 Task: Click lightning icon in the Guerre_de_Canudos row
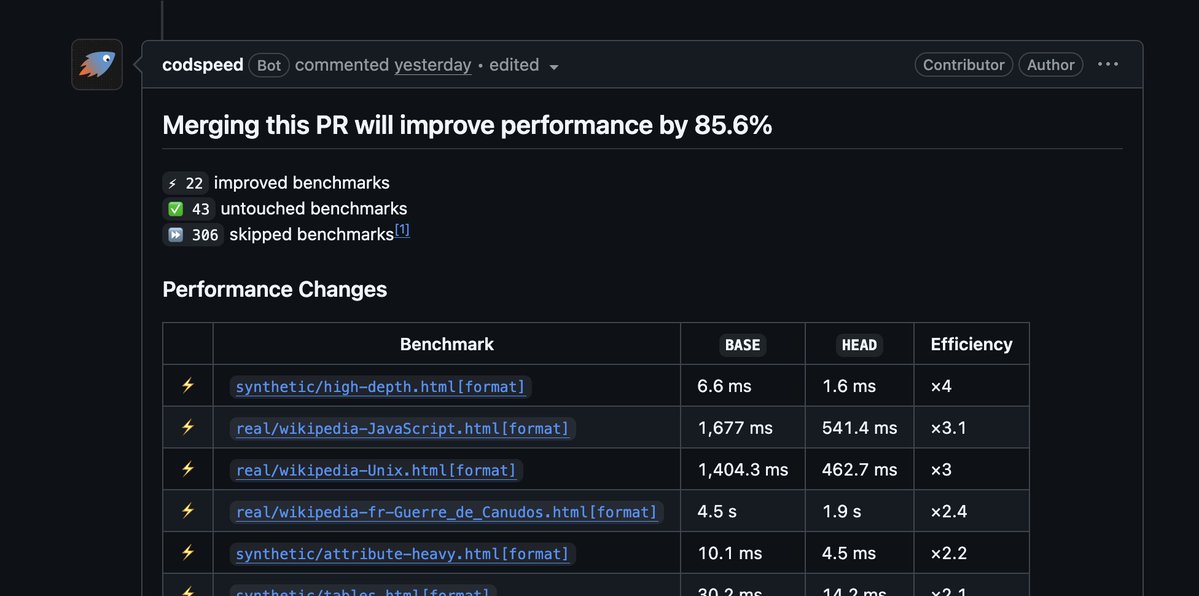[x=188, y=510]
